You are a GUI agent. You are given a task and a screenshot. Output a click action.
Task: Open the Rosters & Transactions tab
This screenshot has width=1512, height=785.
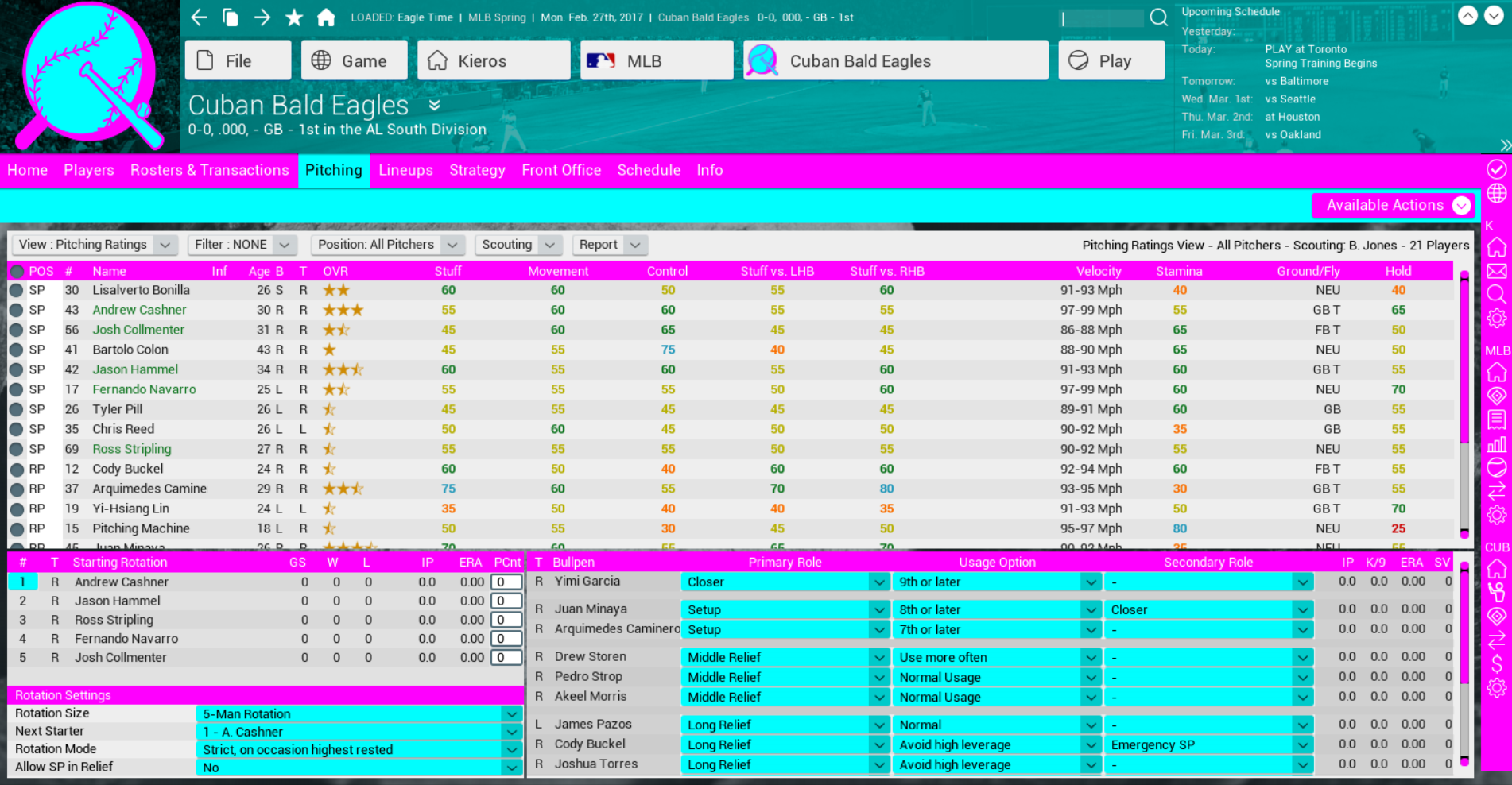210,170
